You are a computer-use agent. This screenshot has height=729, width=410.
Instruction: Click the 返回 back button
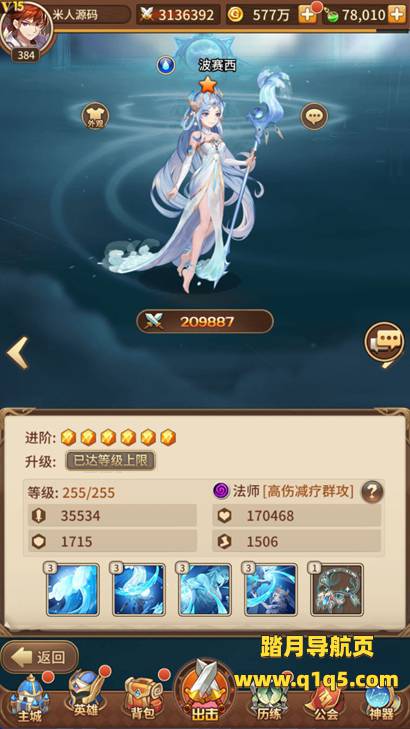pyautogui.click(x=40, y=657)
